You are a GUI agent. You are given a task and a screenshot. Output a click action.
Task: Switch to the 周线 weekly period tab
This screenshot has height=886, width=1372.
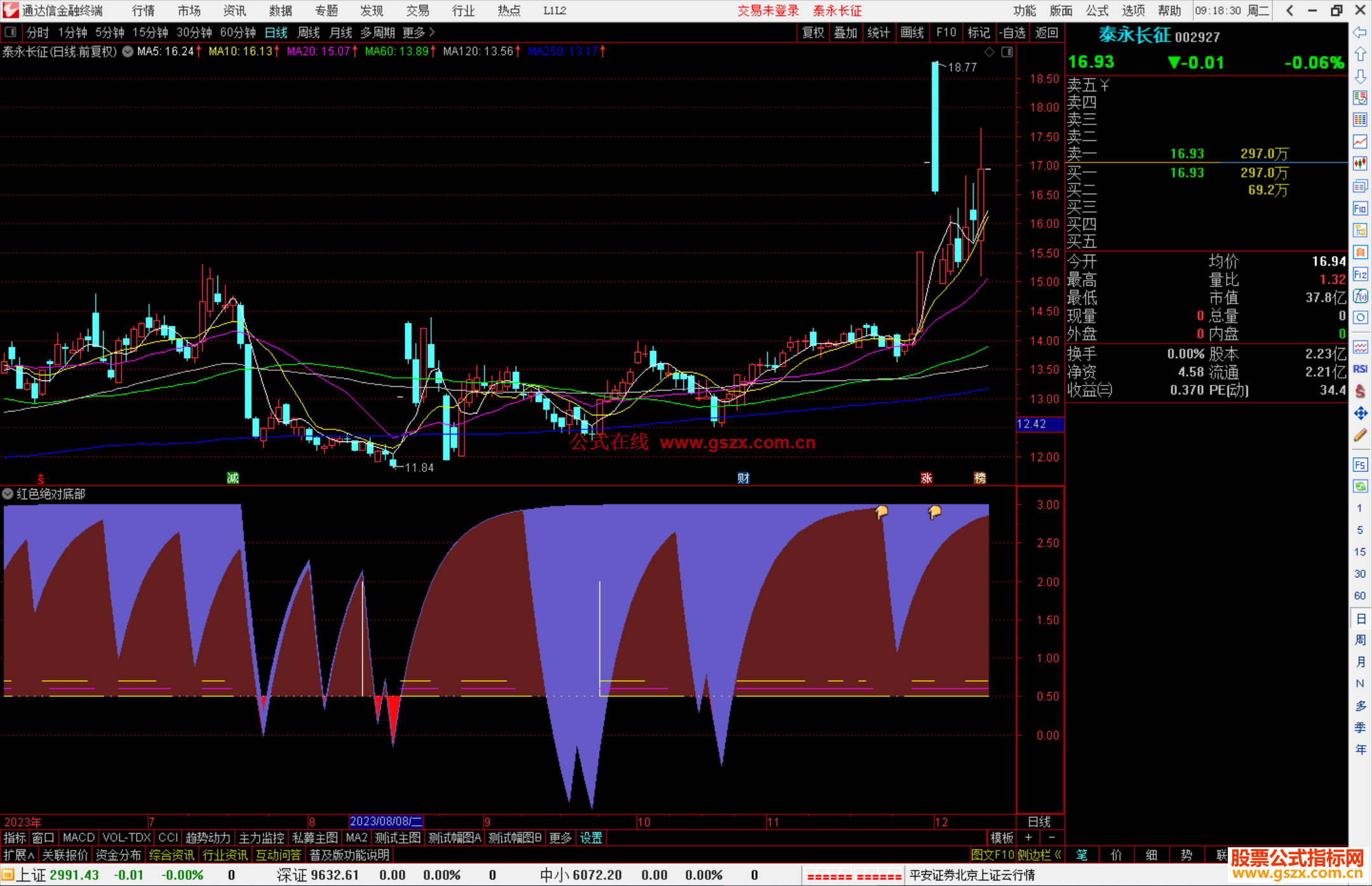(308, 32)
